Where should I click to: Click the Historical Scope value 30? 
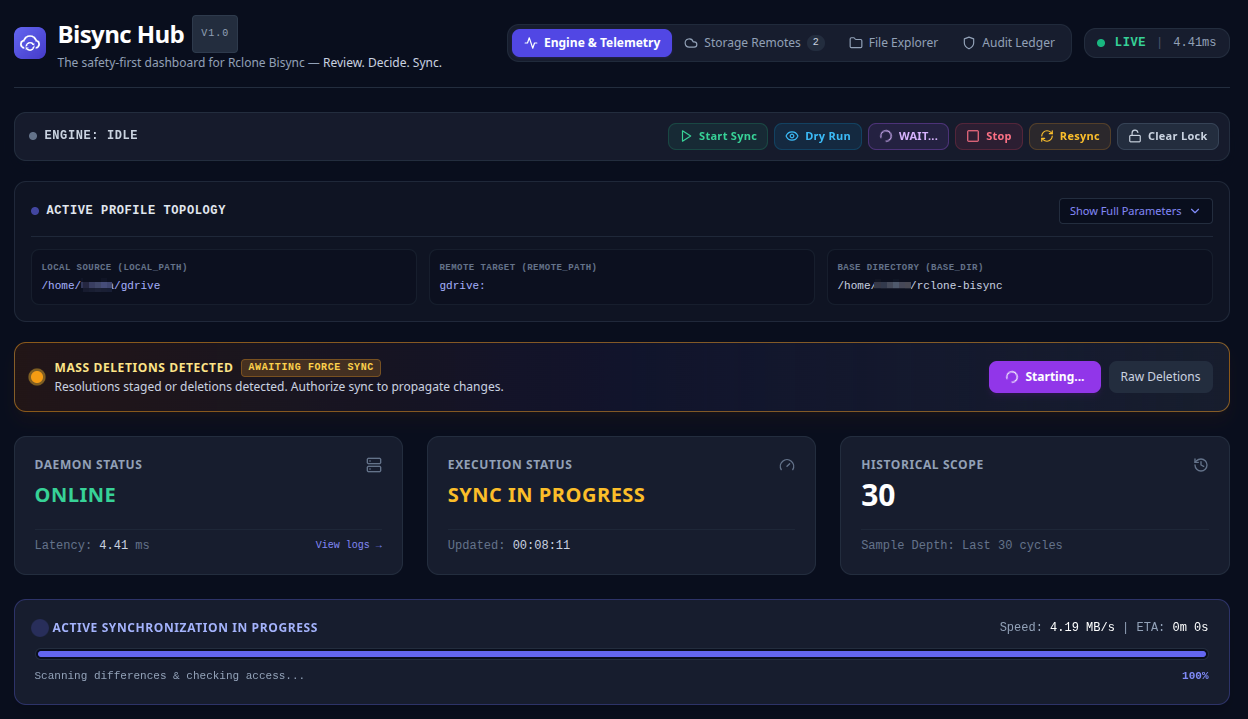tap(878, 495)
